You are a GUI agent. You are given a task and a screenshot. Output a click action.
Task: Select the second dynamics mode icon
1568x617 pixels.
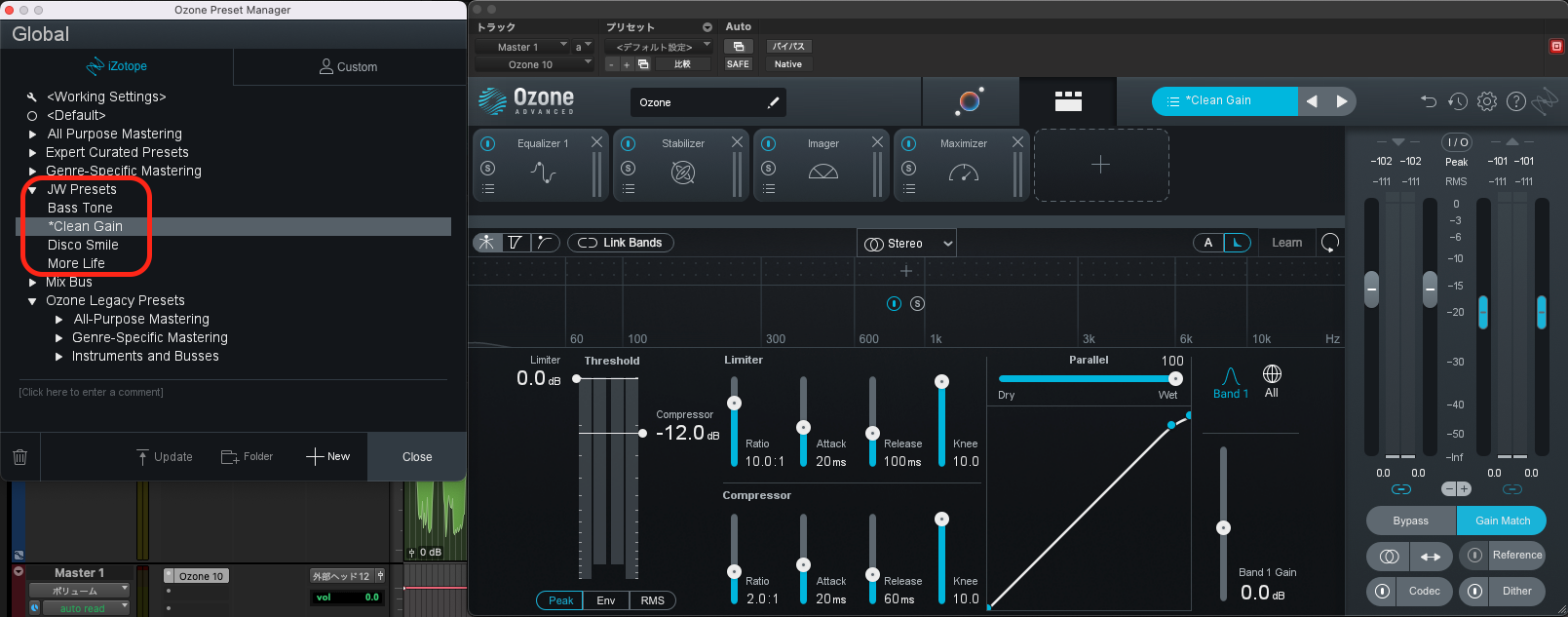[515, 243]
